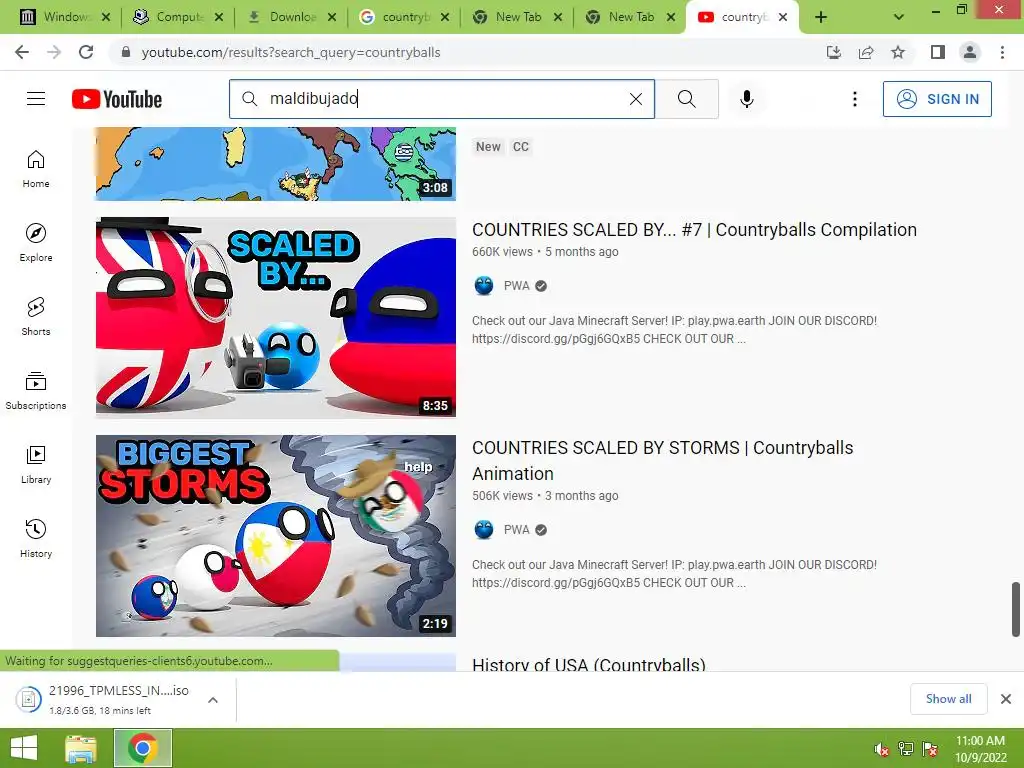
Task: Open PWA channel avatar of SCALED BY #7
Action: pyautogui.click(x=484, y=285)
